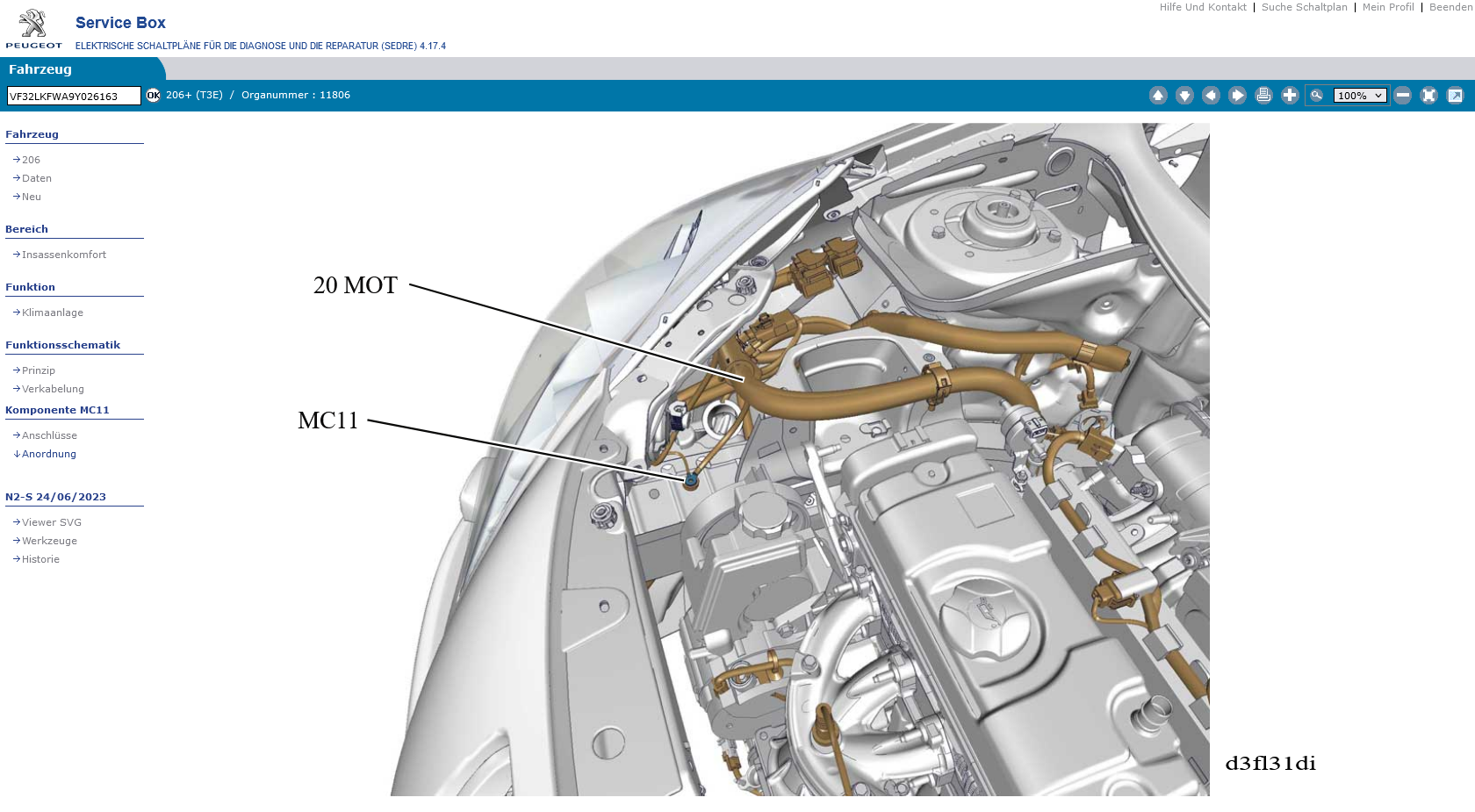Open the Fahrzeug tab
Image resolution: width=1475 pixels, height=812 pixels.
pos(40,69)
